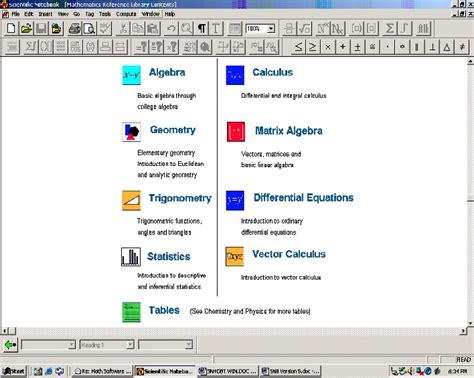Click the Statistics bar chart icon
474x378 pixels.
[x=131, y=257]
